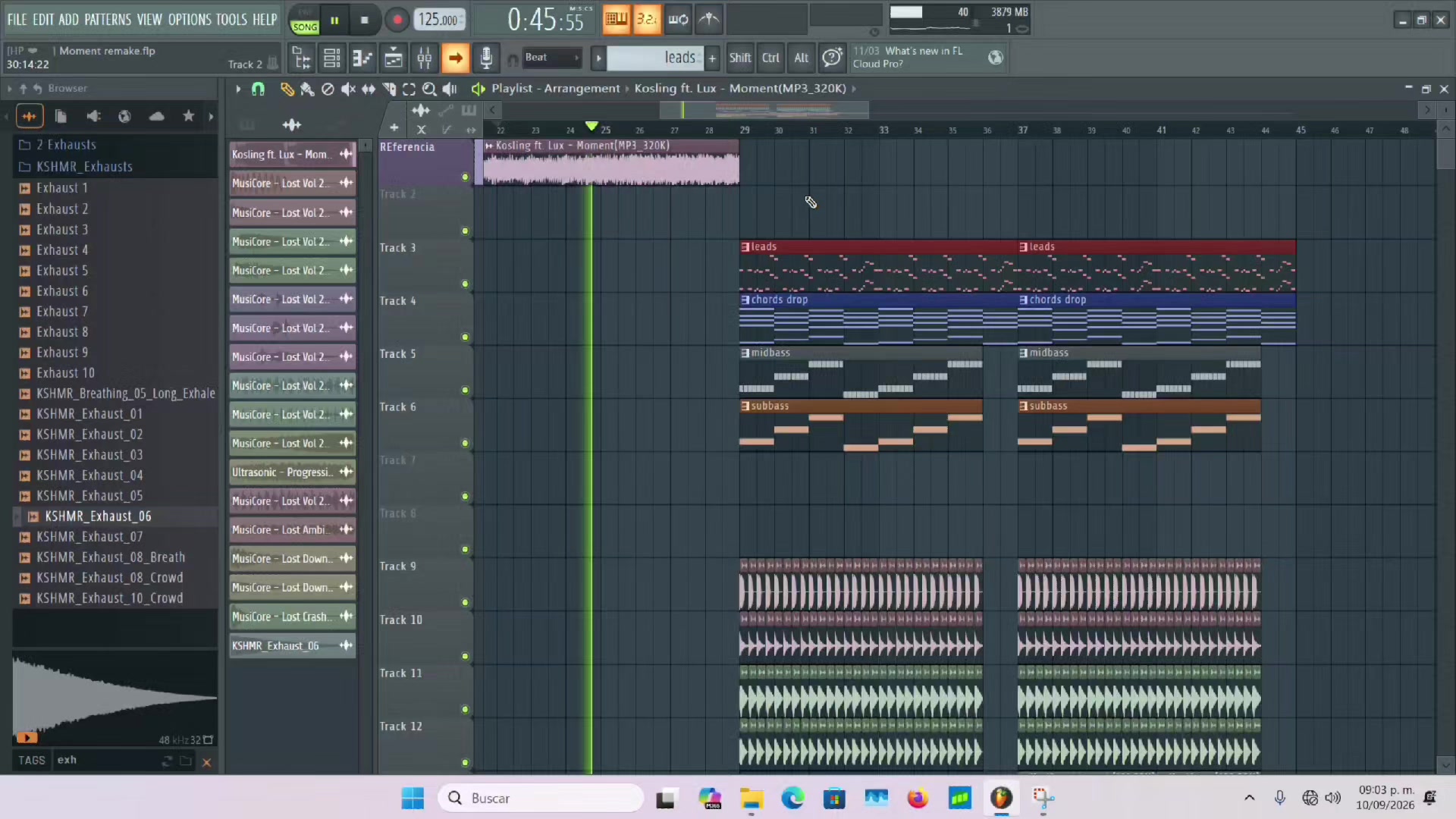Mute Track 9 using its green dot

click(465, 603)
